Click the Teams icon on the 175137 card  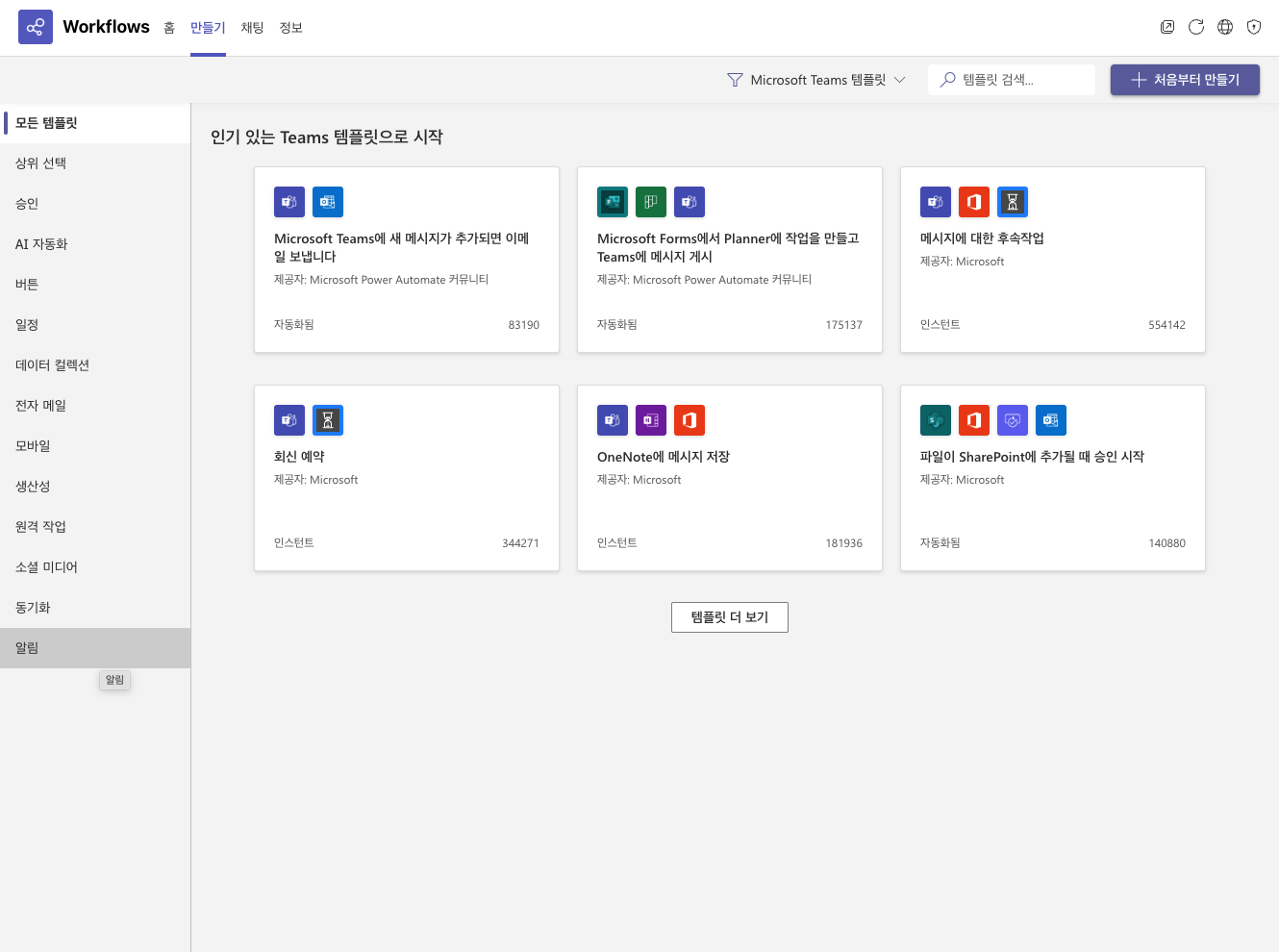click(x=690, y=202)
